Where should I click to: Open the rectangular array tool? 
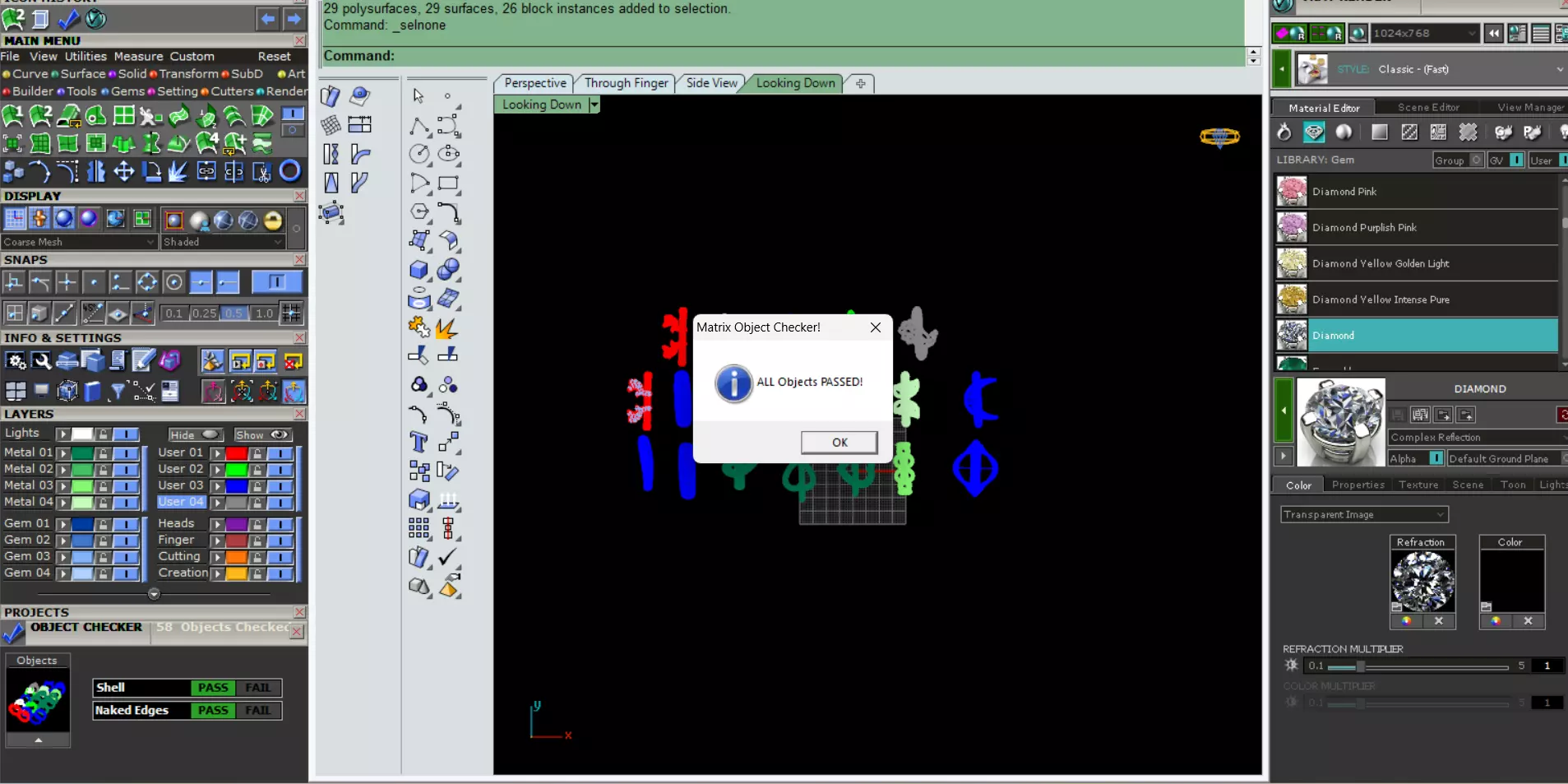click(x=419, y=528)
